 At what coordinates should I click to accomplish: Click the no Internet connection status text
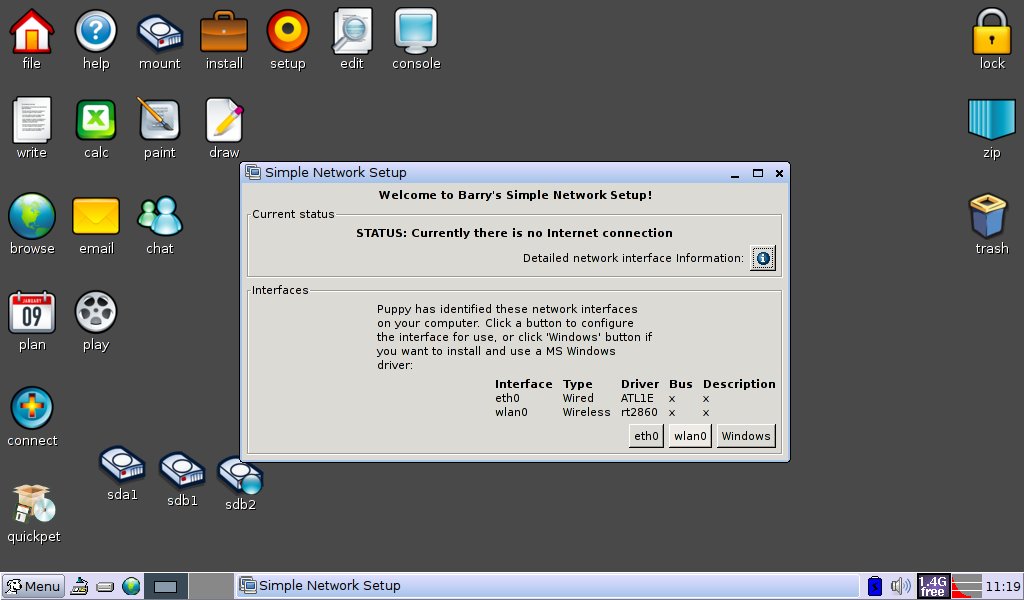[514, 233]
